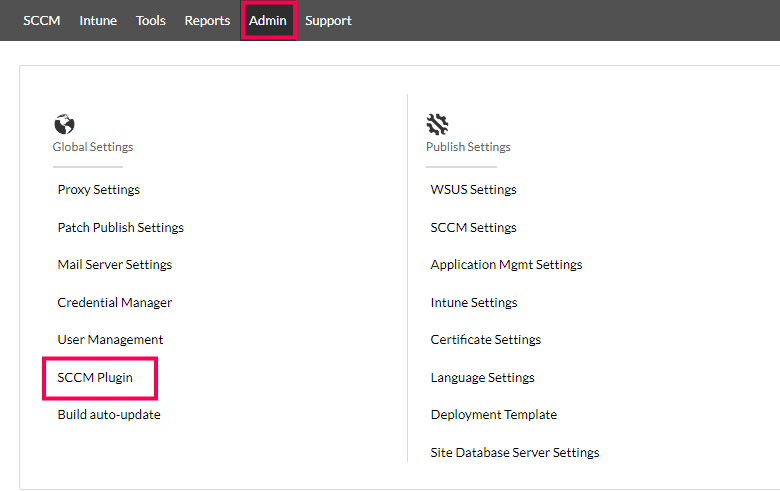Click the Global Settings heading text

coord(93,147)
